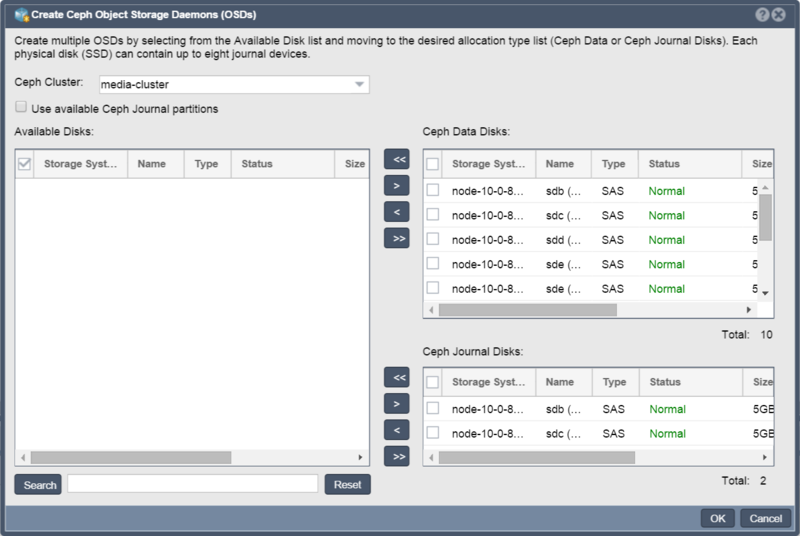Check the sdb row in Ceph Journal Disks
800x536 pixels.
(433, 409)
